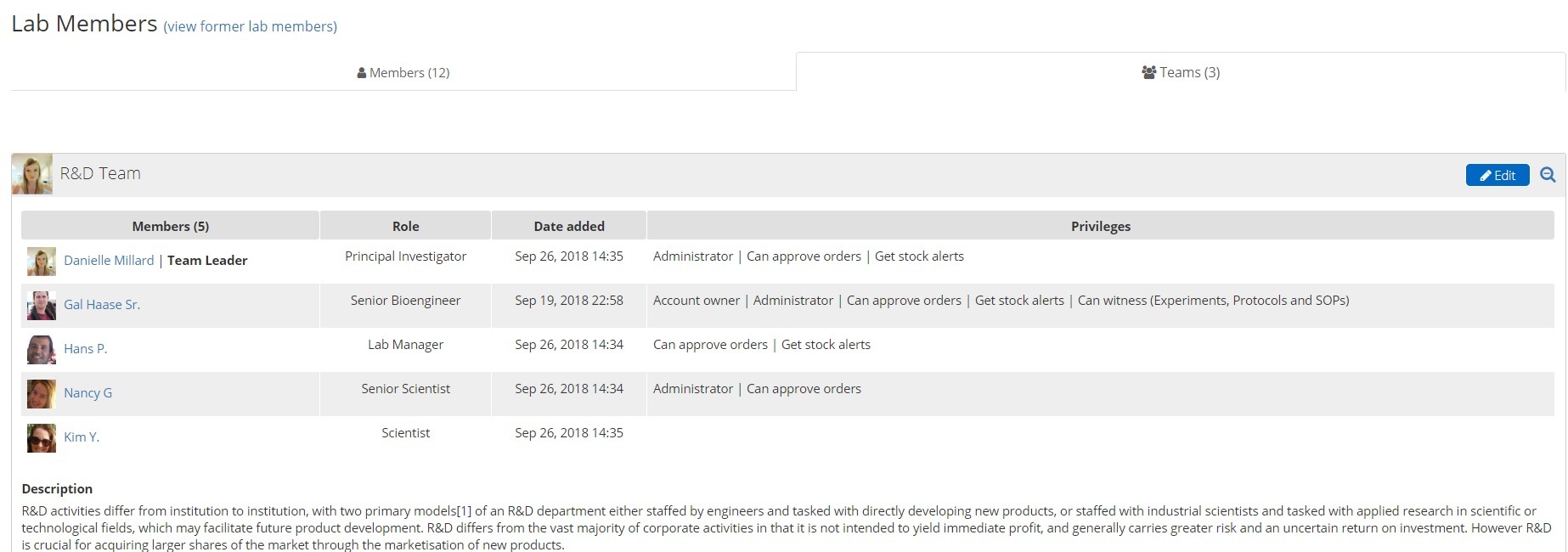The height and width of the screenshot is (552, 1568).
Task: Open the view former lab members link
Action: [251, 26]
